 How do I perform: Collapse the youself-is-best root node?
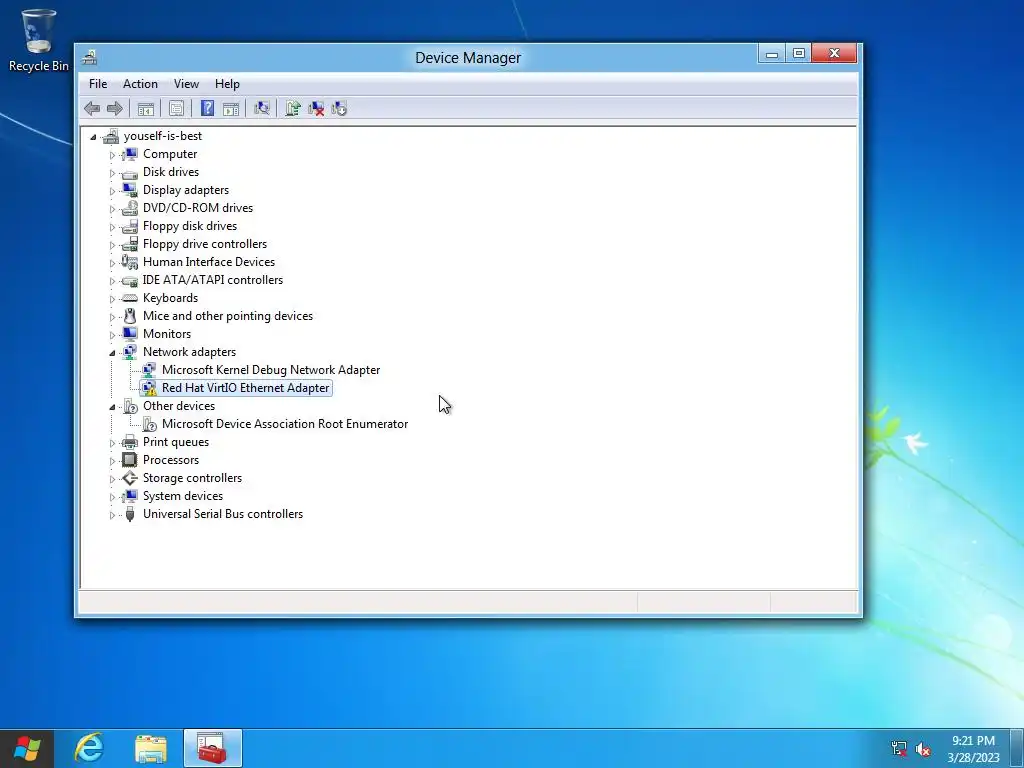(x=93, y=137)
